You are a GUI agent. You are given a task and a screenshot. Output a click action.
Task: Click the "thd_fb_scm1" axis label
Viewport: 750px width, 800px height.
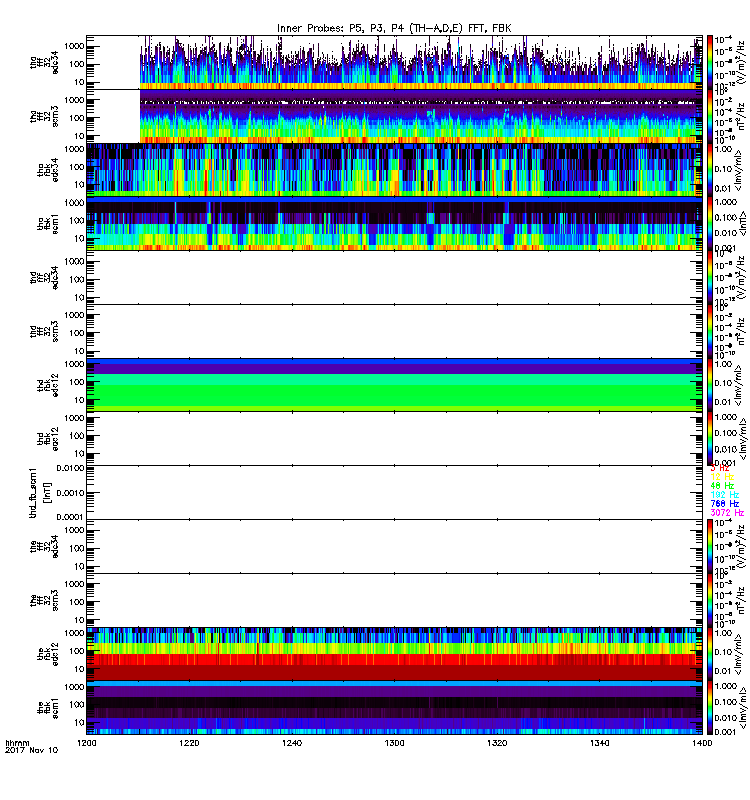click(x=33, y=492)
